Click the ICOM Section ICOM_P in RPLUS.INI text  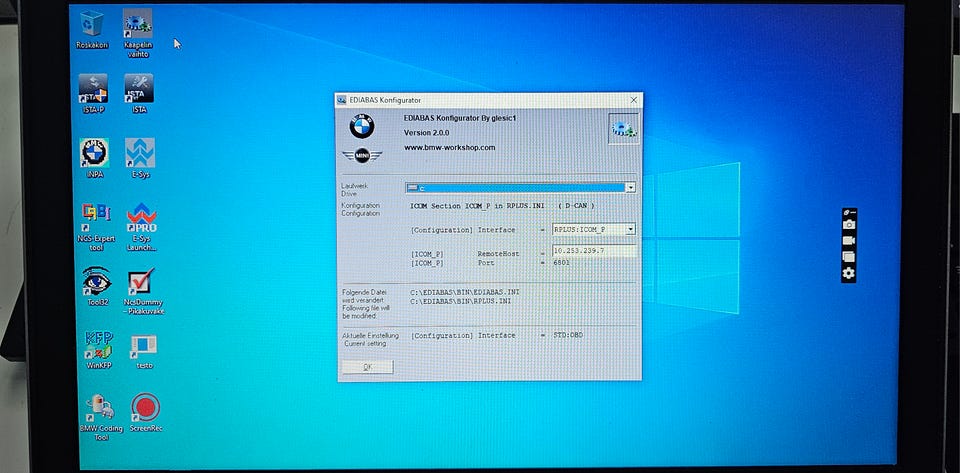(x=477, y=206)
